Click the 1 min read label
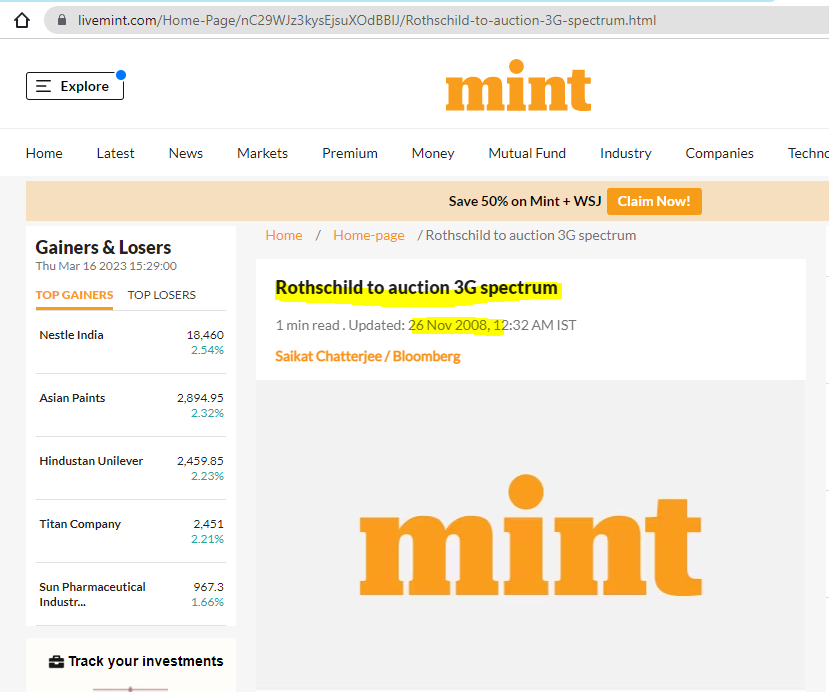 coord(307,325)
